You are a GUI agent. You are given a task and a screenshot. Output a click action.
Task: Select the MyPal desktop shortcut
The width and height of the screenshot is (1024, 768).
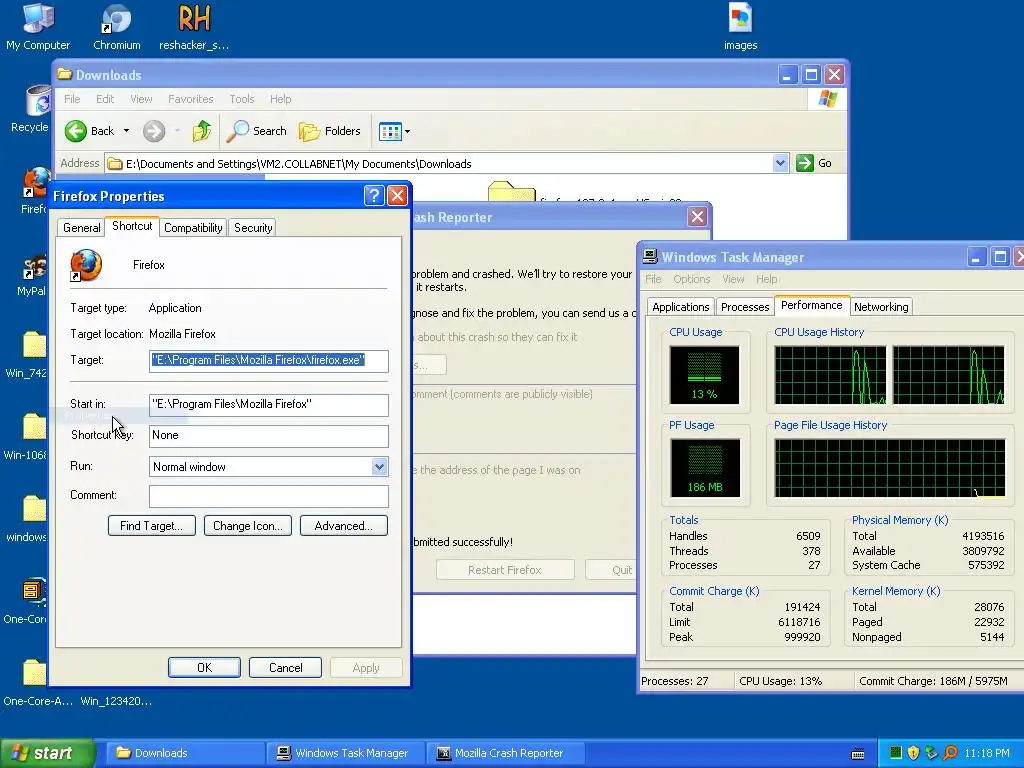point(32,275)
